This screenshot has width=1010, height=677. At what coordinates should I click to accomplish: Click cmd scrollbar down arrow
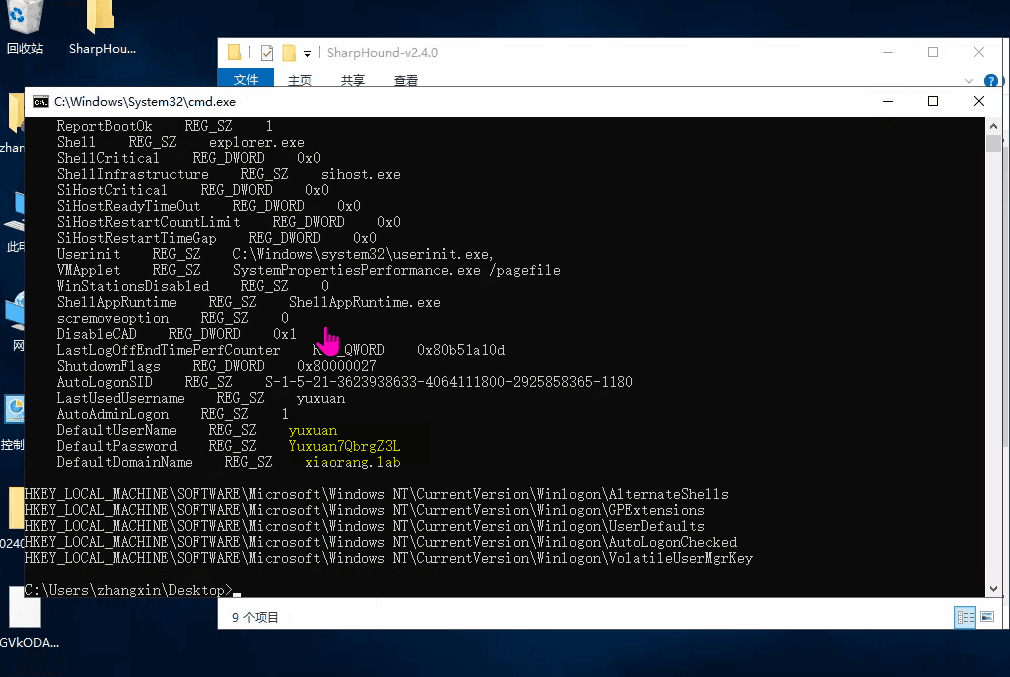click(x=993, y=589)
